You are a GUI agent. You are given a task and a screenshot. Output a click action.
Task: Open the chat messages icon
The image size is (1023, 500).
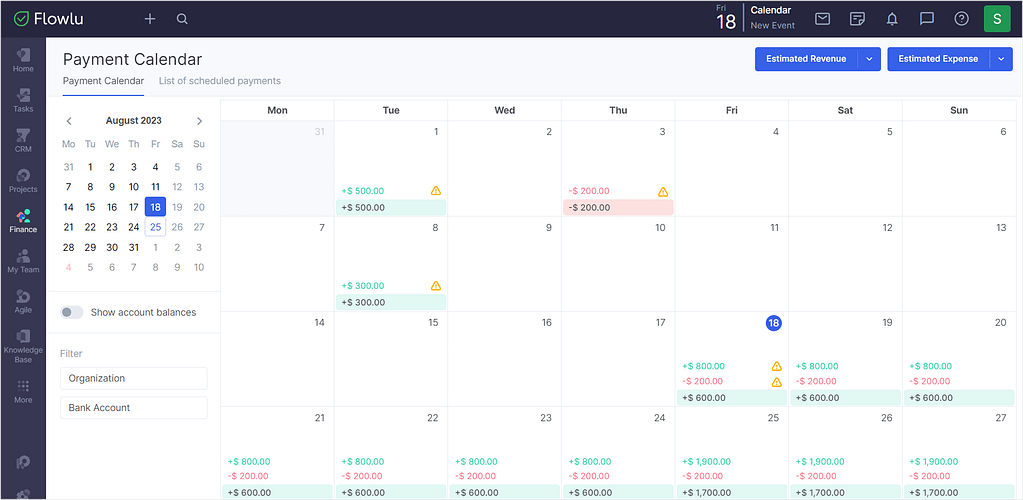click(926, 19)
